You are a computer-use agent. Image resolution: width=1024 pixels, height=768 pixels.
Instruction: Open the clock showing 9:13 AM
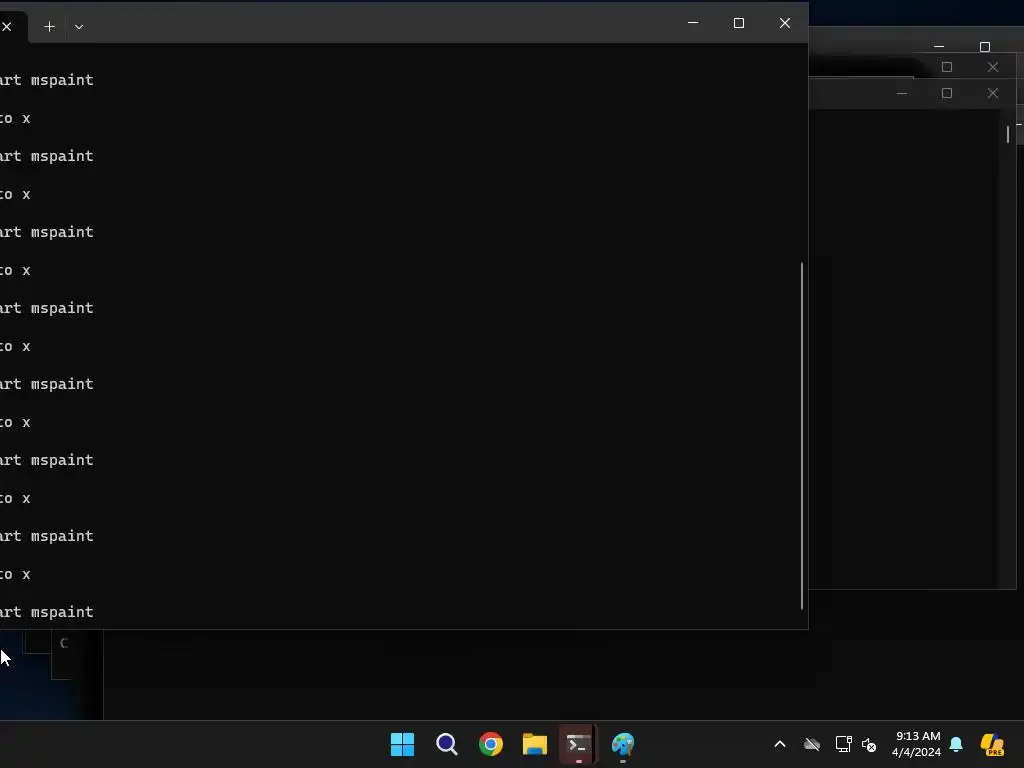[917, 744]
